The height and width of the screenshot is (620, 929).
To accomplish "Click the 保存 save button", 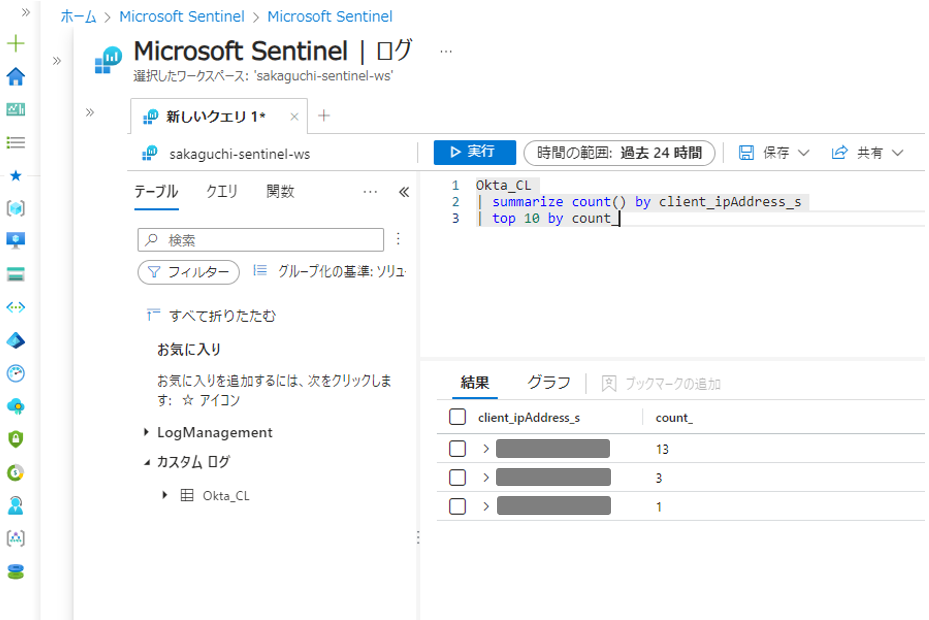I will point(764,153).
